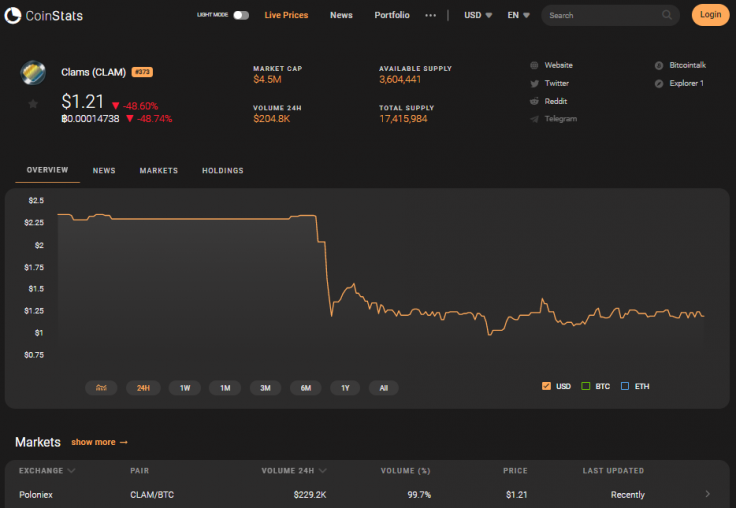Uncheck the USD chart checkbox
This screenshot has height=508, width=736.
click(x=546, y=386)
